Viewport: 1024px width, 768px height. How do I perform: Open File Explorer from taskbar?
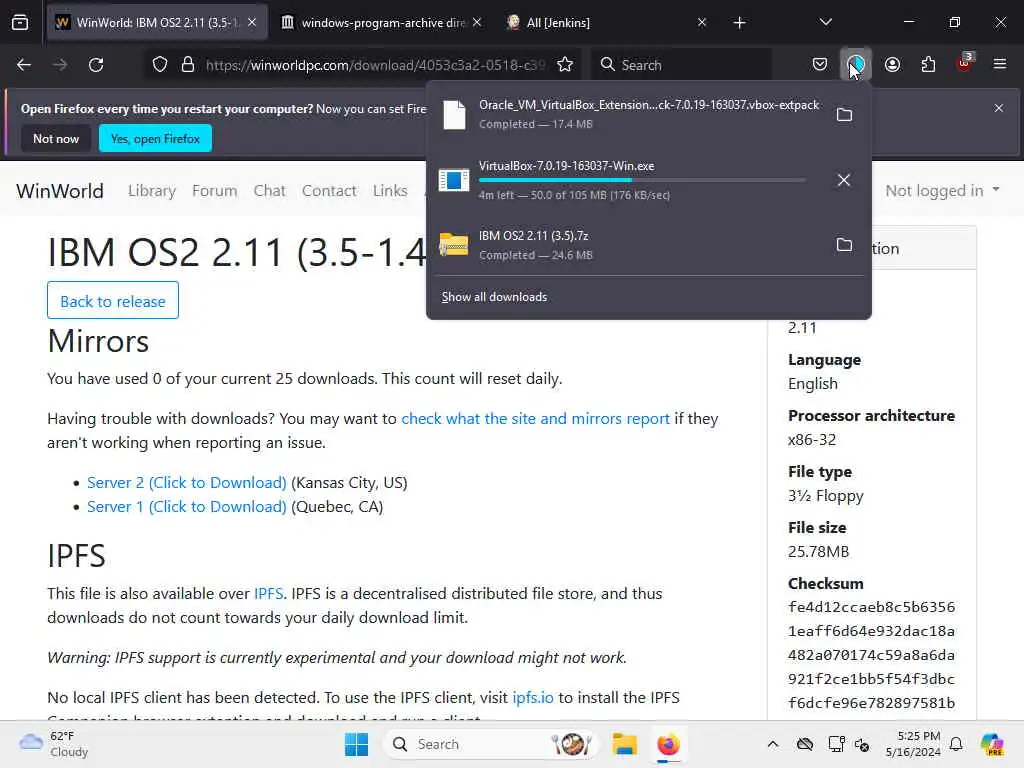coord(624,744)
